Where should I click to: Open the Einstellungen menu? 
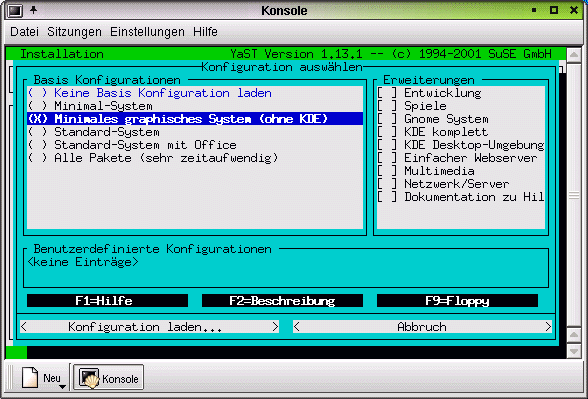click(x=147, y=32)
